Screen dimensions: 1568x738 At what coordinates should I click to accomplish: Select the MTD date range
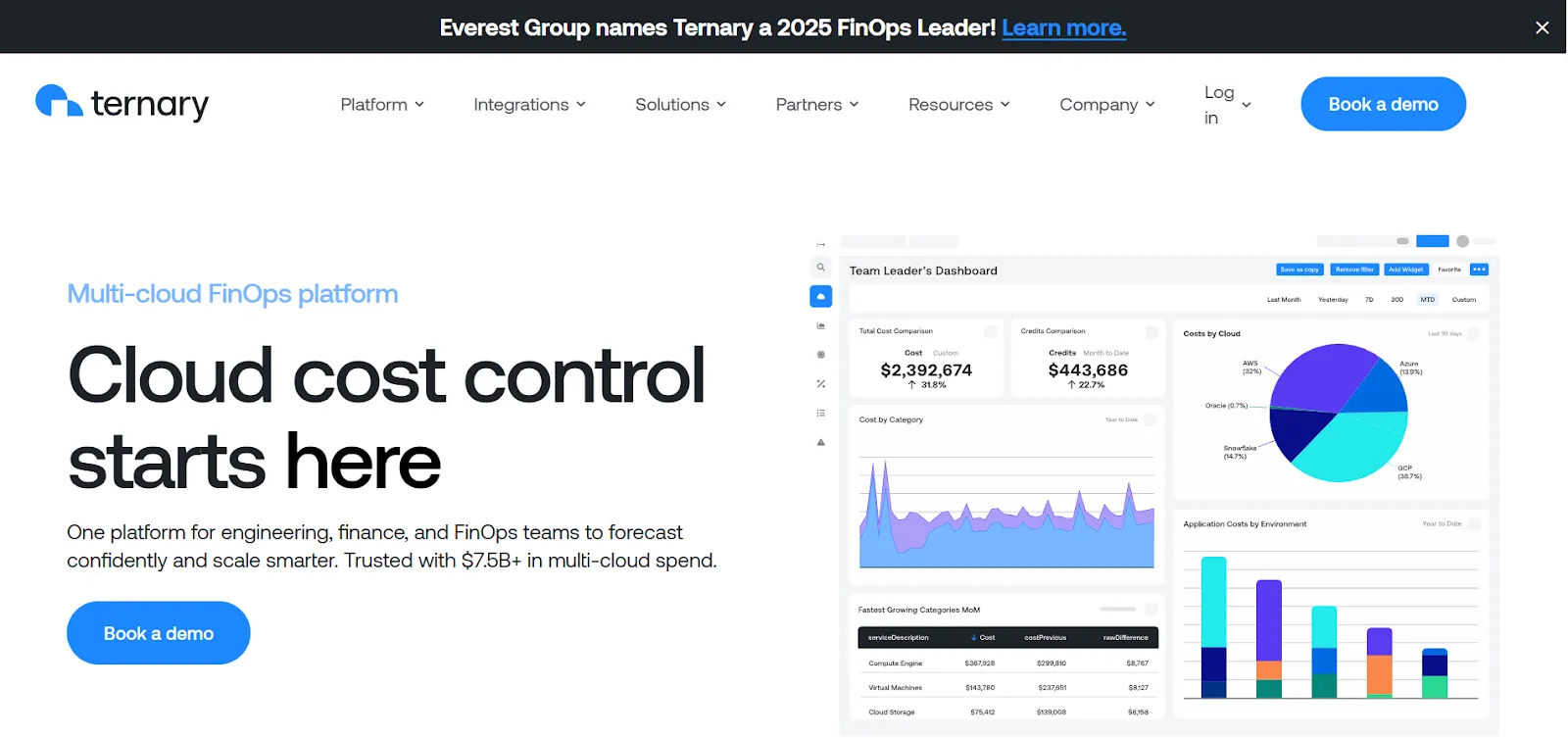(x=1428, y=300)
